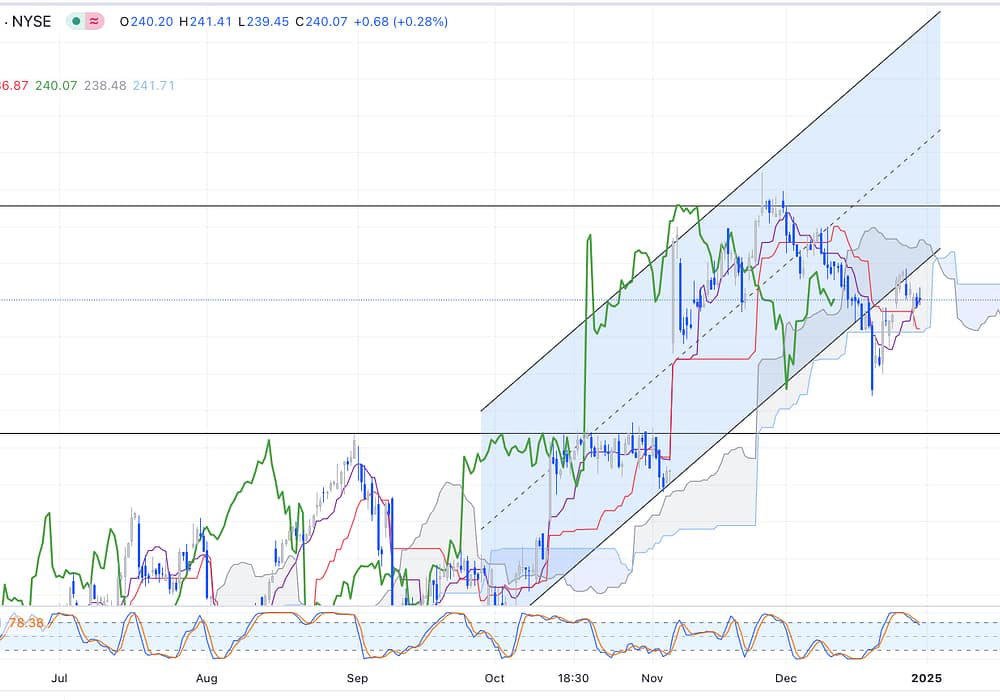Click the 2025 label on the time axis
1000x700 pixels.
926,678
